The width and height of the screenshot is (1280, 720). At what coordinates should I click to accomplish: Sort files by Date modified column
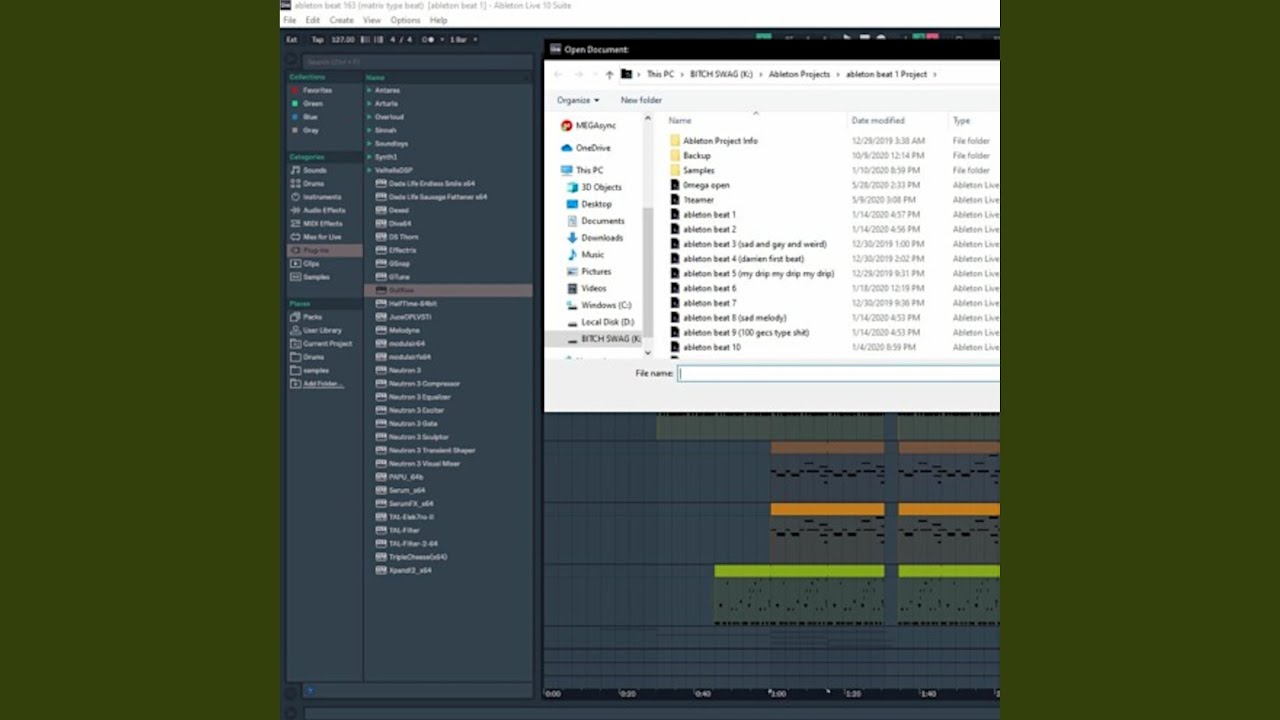pos(878,121)
